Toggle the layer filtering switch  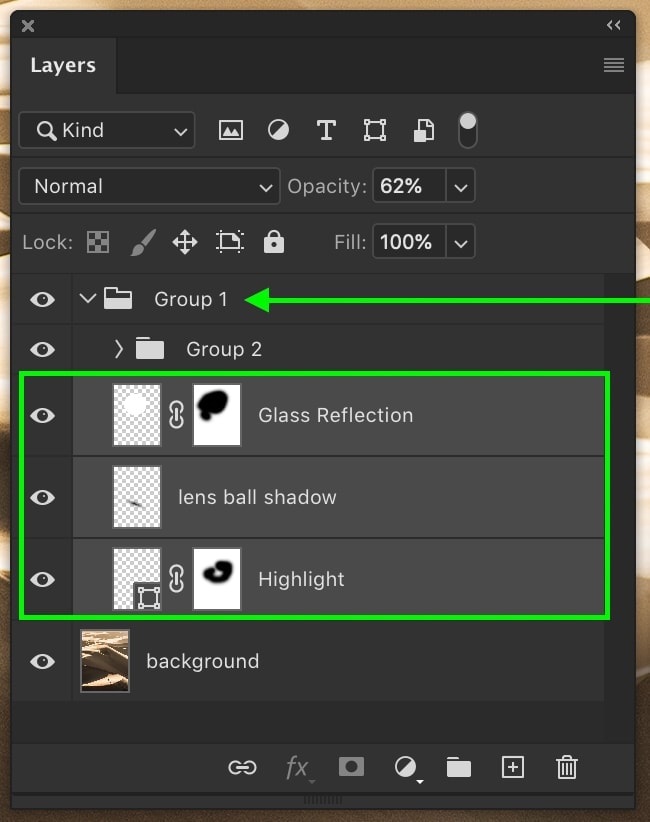(x=468, y=130)
